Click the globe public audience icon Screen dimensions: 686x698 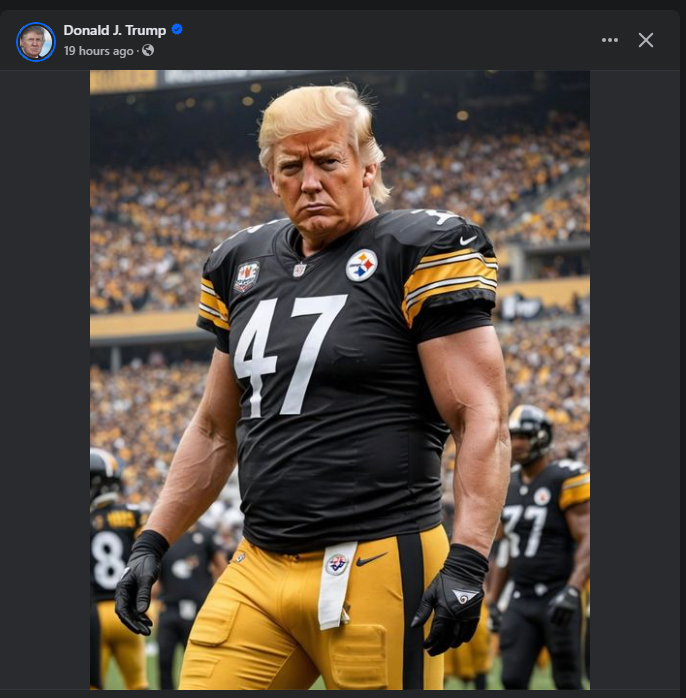point(148,50)
